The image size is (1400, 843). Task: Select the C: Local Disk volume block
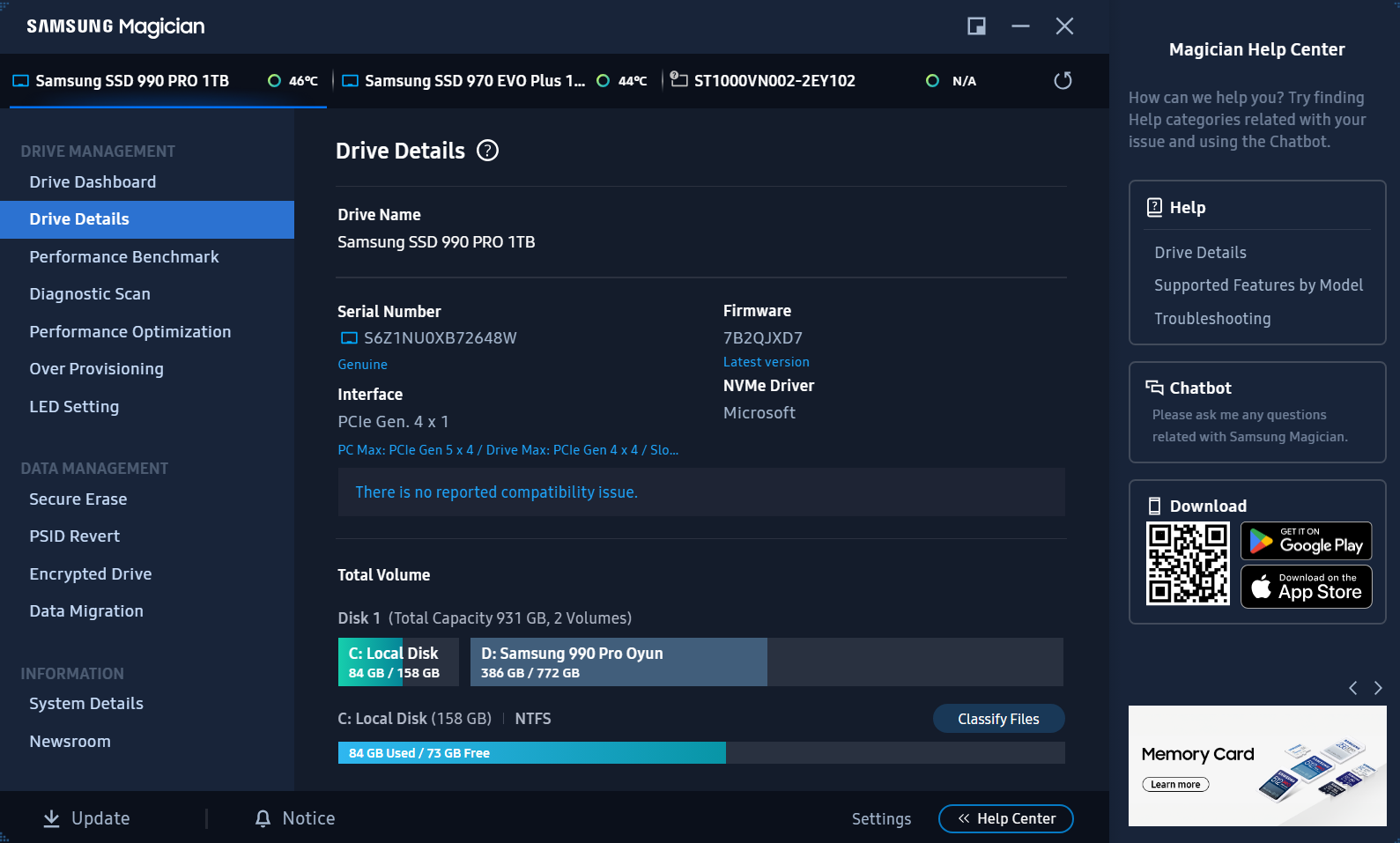pos(398,662)
